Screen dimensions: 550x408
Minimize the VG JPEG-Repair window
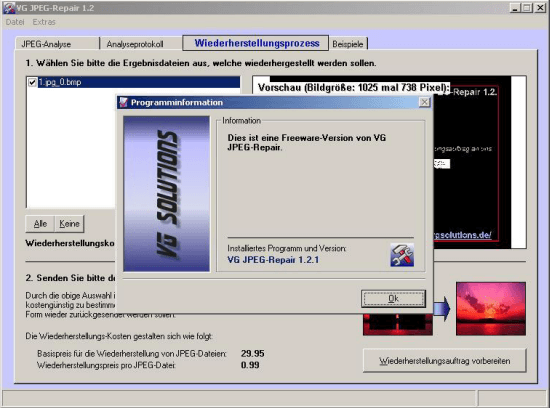[x=515, y=8]
